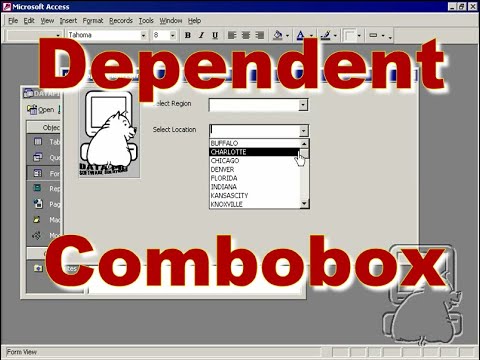This screenshot has height=360, width=480.
Task: Open the Object selector dropdown in toolbar
Action: pos(58,35)
